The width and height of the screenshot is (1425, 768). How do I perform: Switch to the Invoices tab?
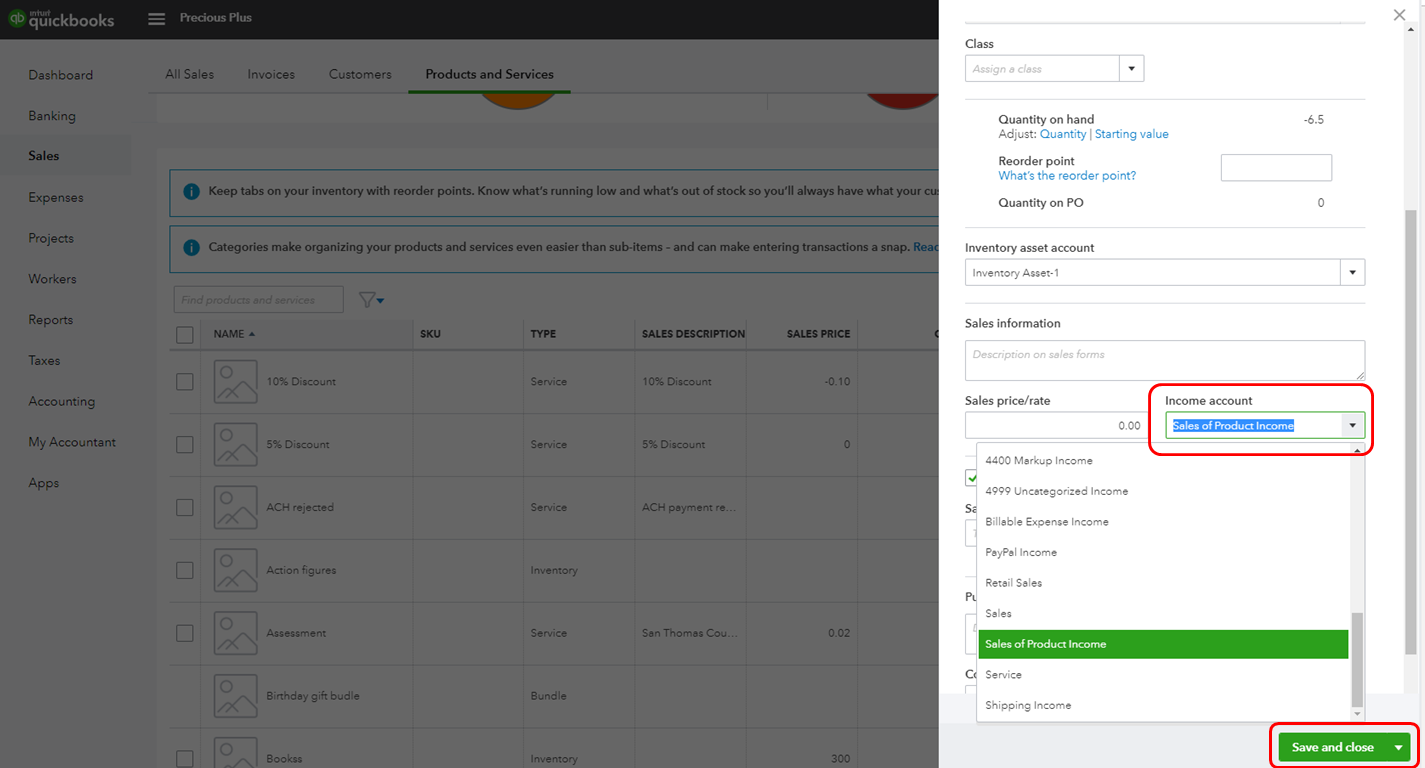tap(270, 74)
